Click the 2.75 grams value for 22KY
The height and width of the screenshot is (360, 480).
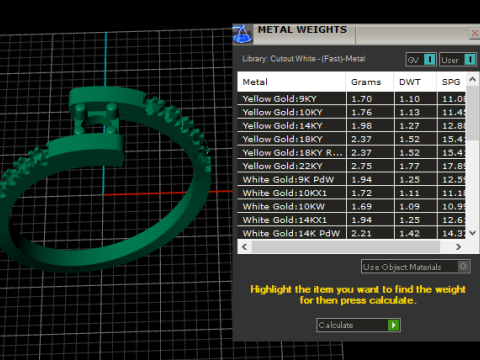pyautogui.click(x=362, y=166)
